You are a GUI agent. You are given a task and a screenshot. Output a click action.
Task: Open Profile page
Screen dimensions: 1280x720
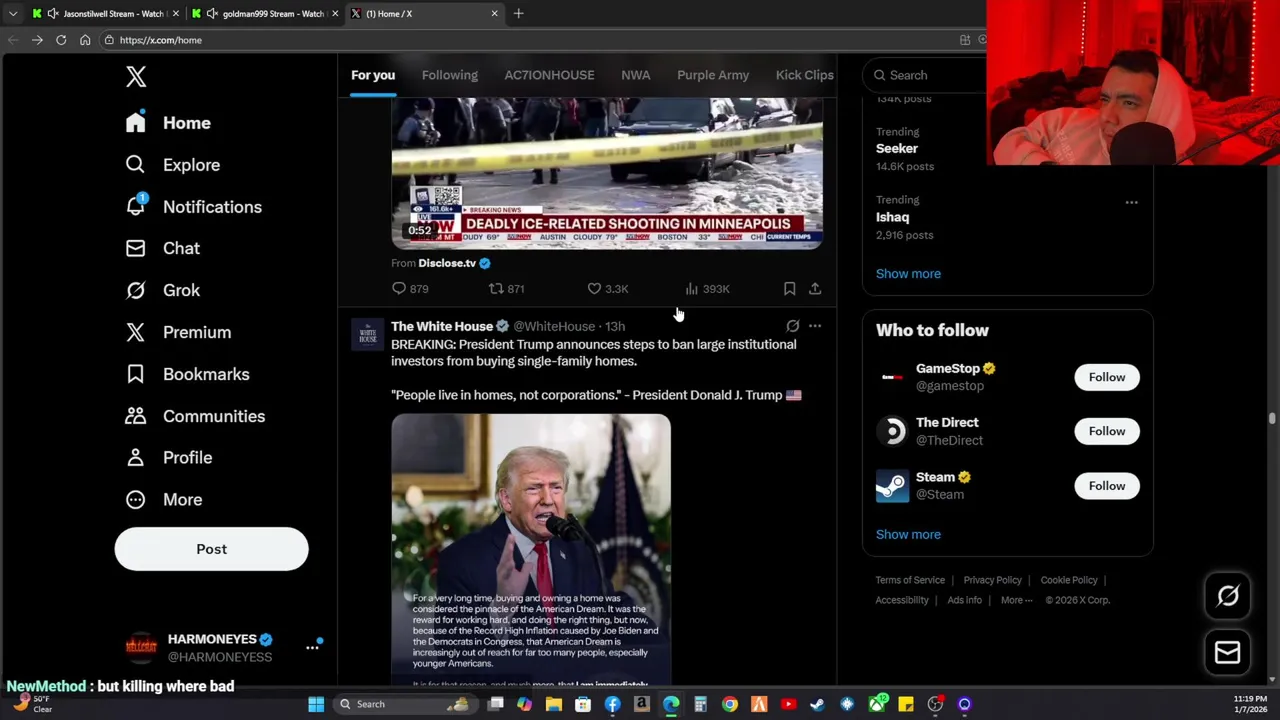pos(169,457)
